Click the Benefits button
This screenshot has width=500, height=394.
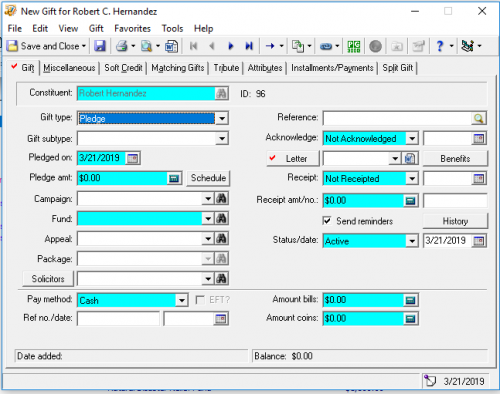[455, 159]
